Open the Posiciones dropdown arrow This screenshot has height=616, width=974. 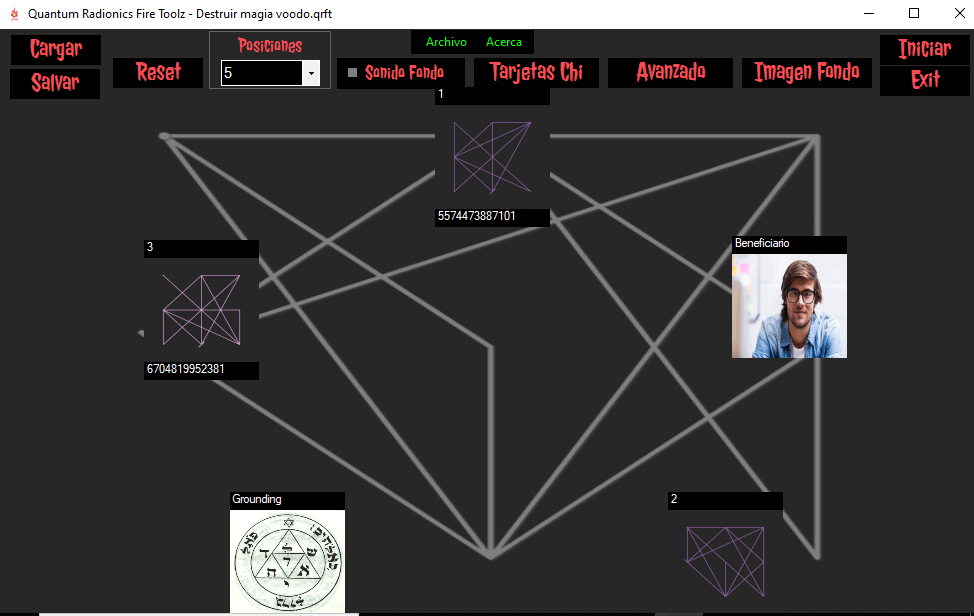pyautogui.click(x=311, y=73)
